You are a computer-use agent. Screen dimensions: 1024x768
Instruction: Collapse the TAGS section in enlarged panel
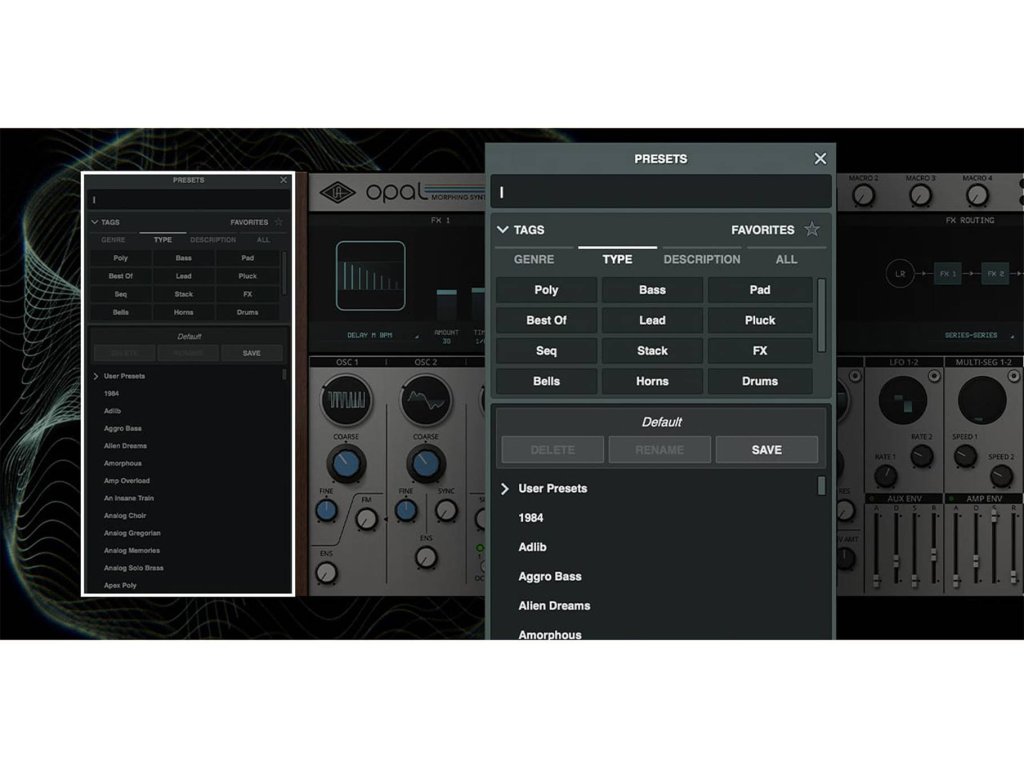(x=503, y=229)
